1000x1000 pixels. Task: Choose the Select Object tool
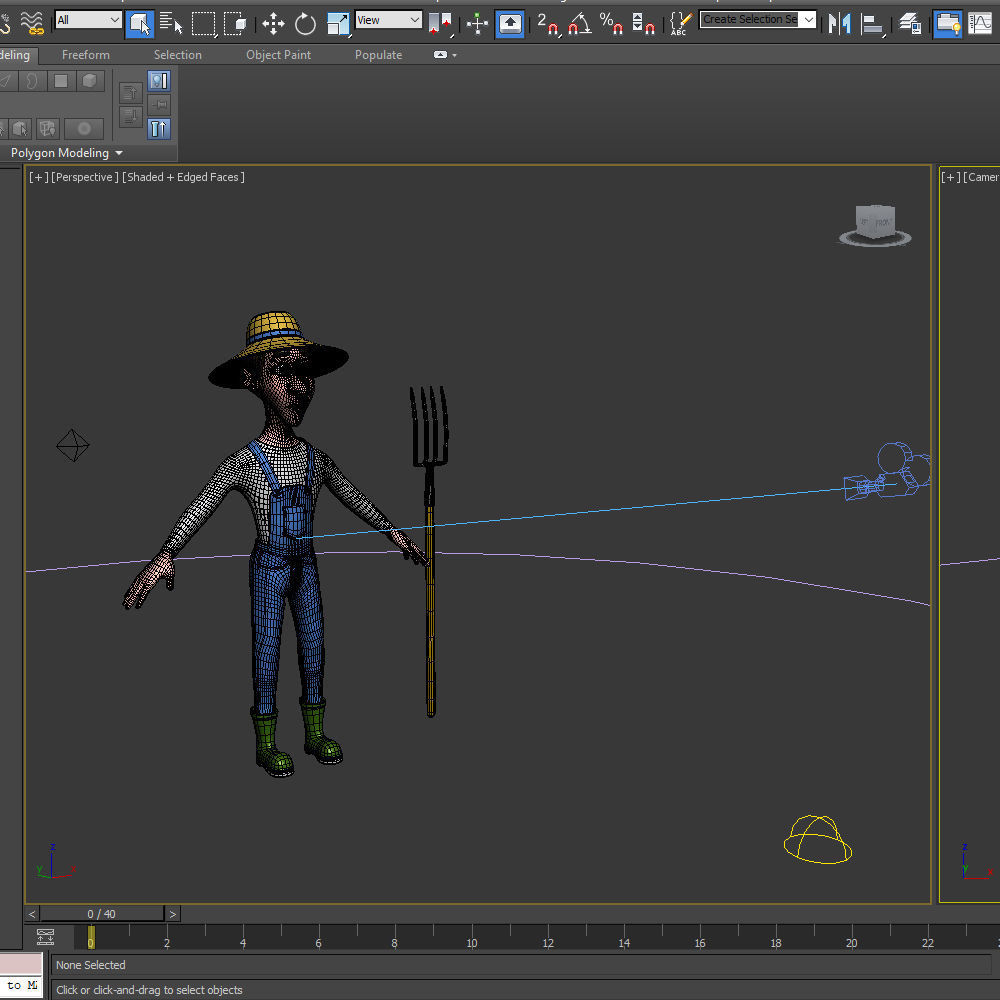(x=139, y=24)
